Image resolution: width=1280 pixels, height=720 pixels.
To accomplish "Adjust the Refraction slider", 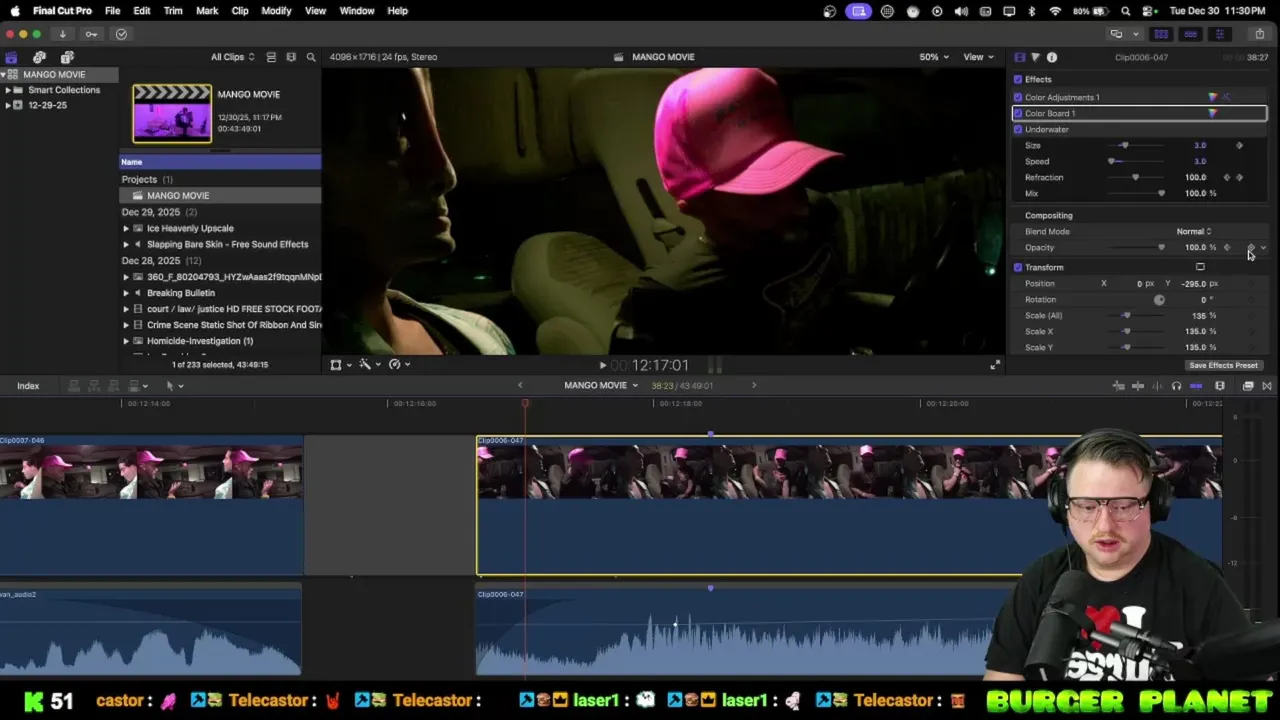I will (x=1134, y=177).
